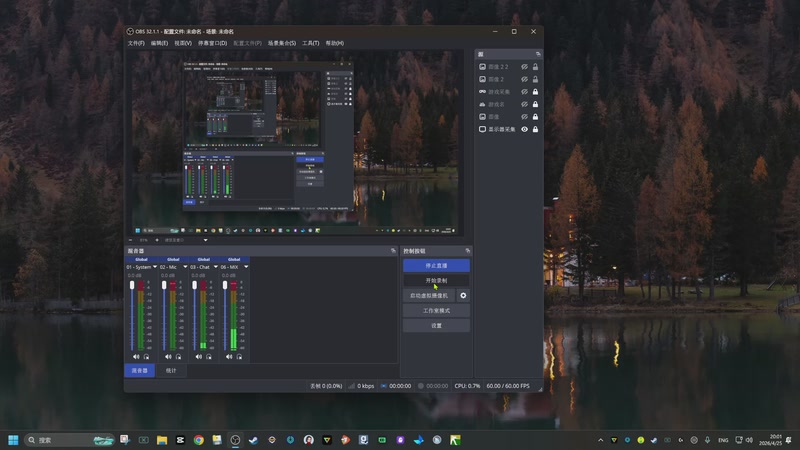The width and height of the screenshot is (800, 450).
Task: Lock the 图像 2 2 source
Action: tap(535, 66)
